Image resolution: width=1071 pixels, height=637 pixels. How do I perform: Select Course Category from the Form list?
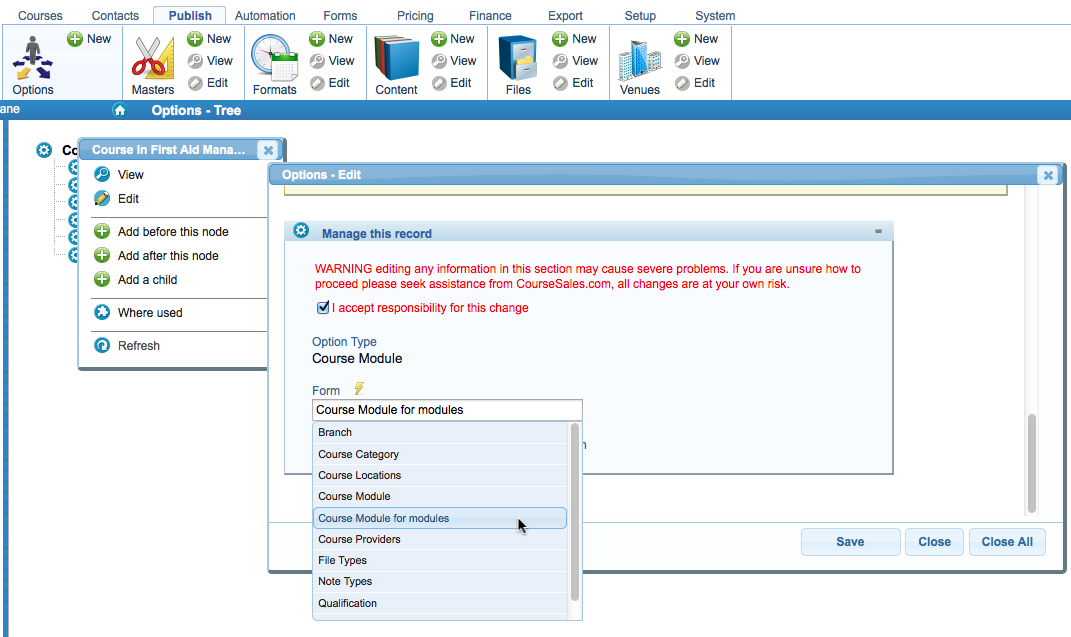pyautogui.click(x=440, y=454)
